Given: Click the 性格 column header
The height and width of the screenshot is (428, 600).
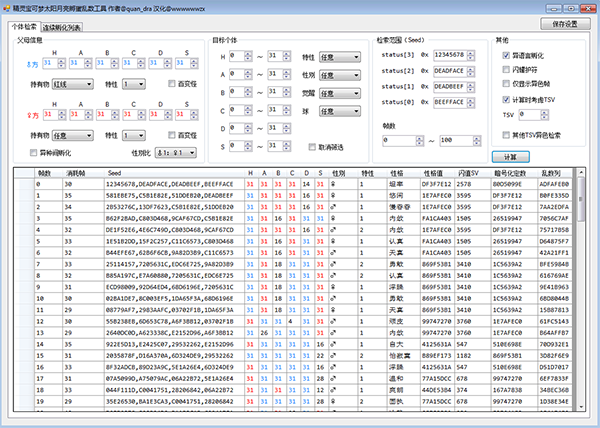Looking at the screenshot, I should coord(397,171).
